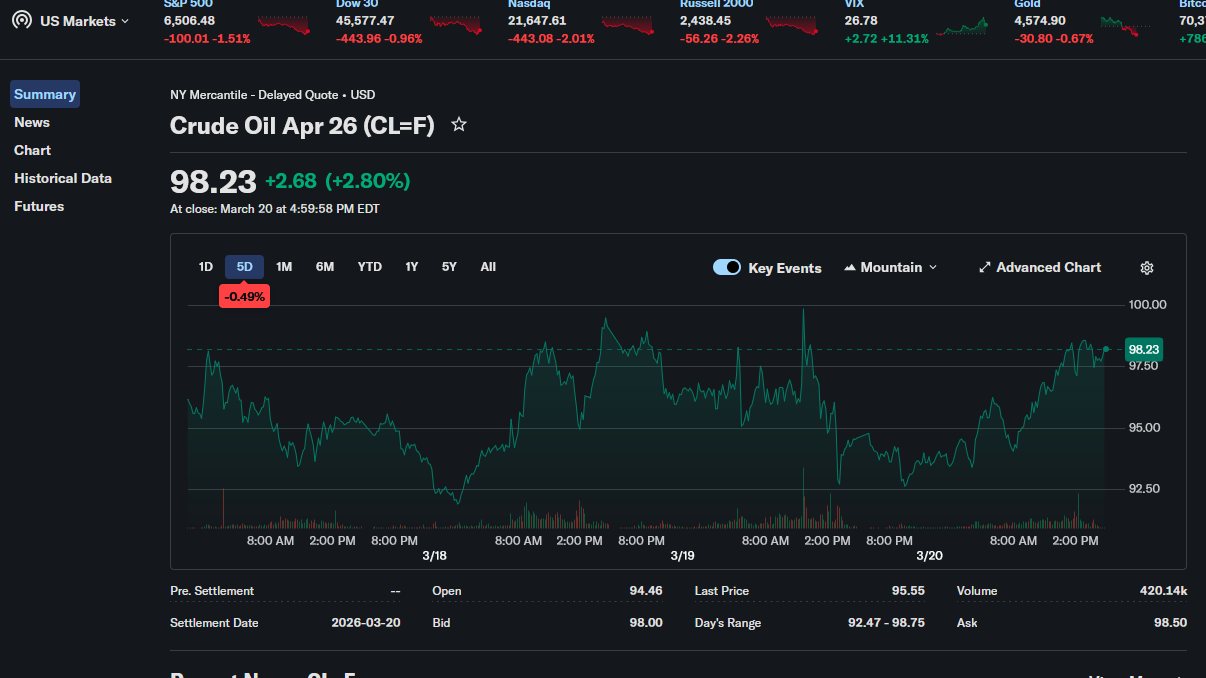Screen dimensions: 1206x678
Task: Click the star icon to follow CL=F
Action: pyautogui.click(x=459, y=125)
